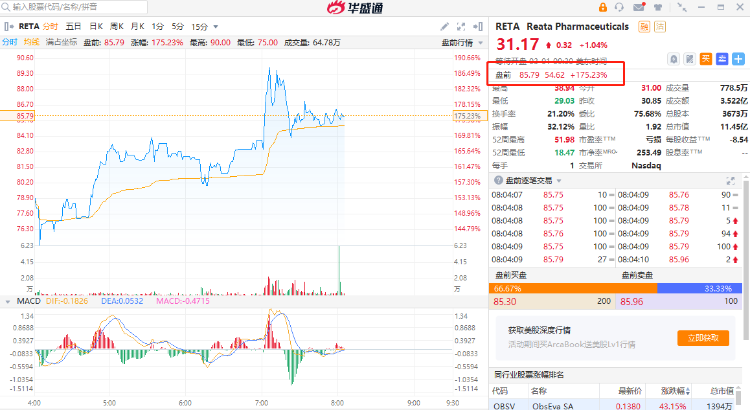This screenshot has height=410, width=750.
Task: Select the 月K chart tab
Action: 137,26
